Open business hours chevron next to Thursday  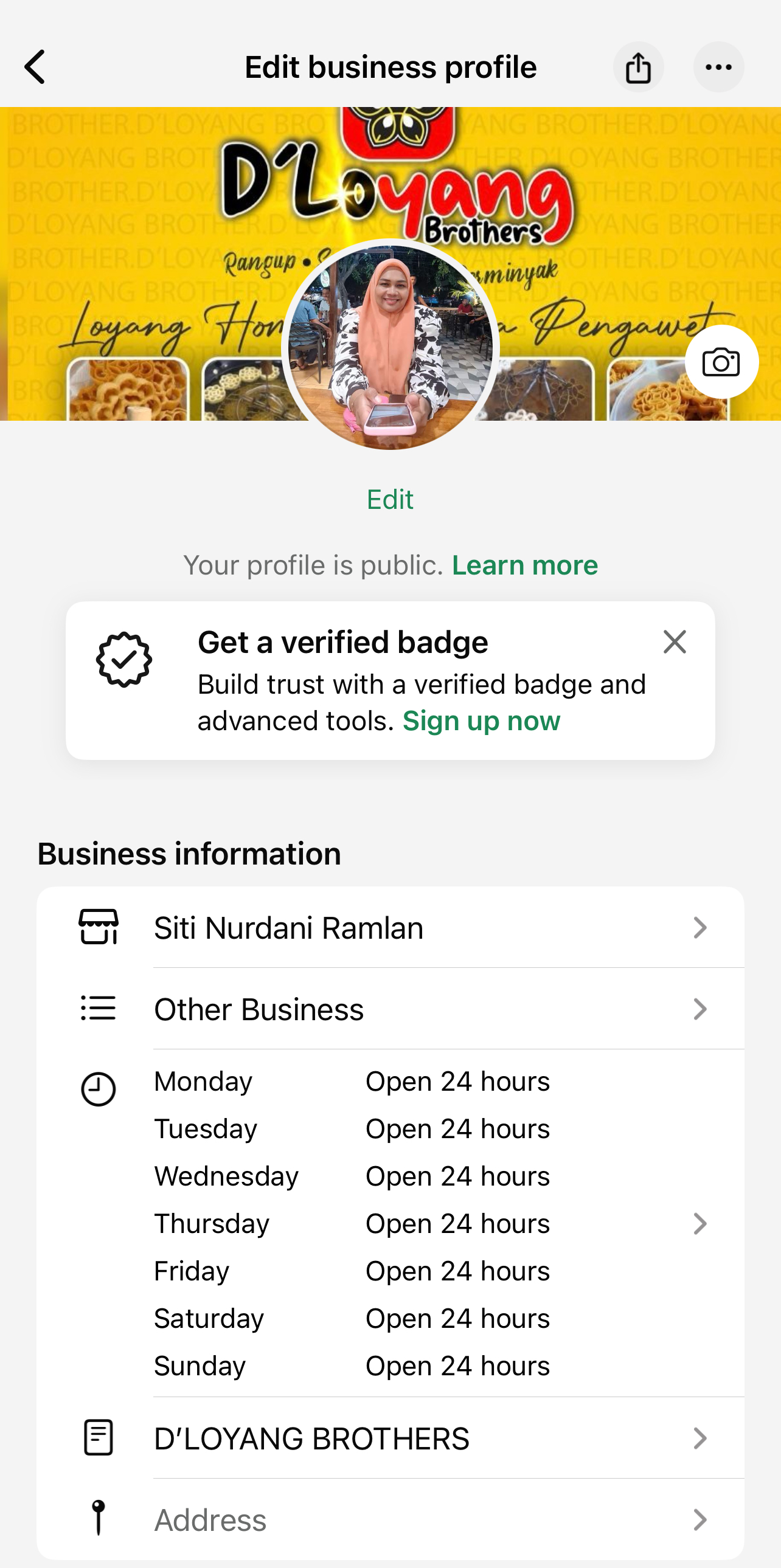700,1223
